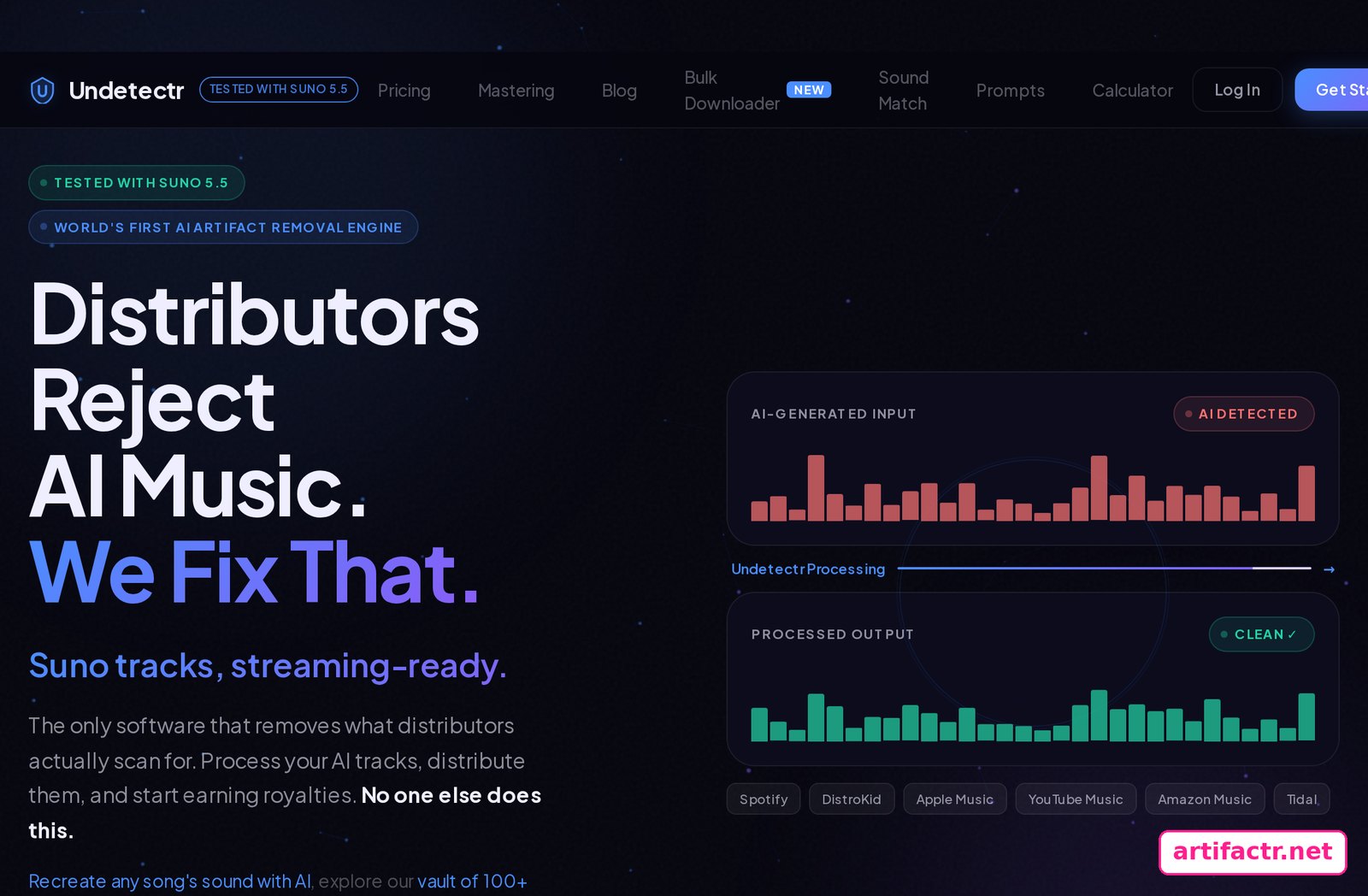
Task: Open the Blog link
Action: (619, 90)
